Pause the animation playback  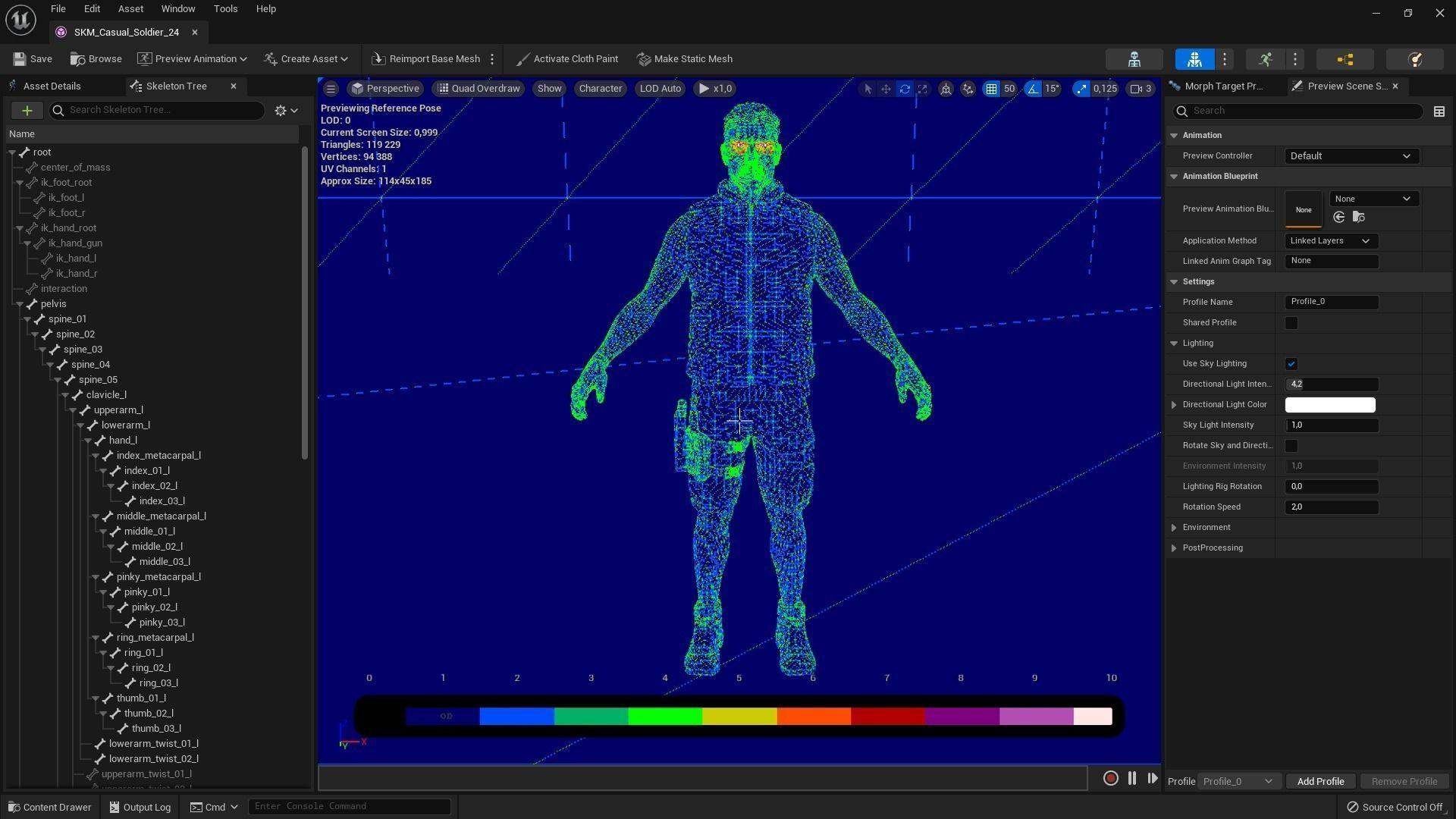pyautogui.click(x=1131, y=778)
